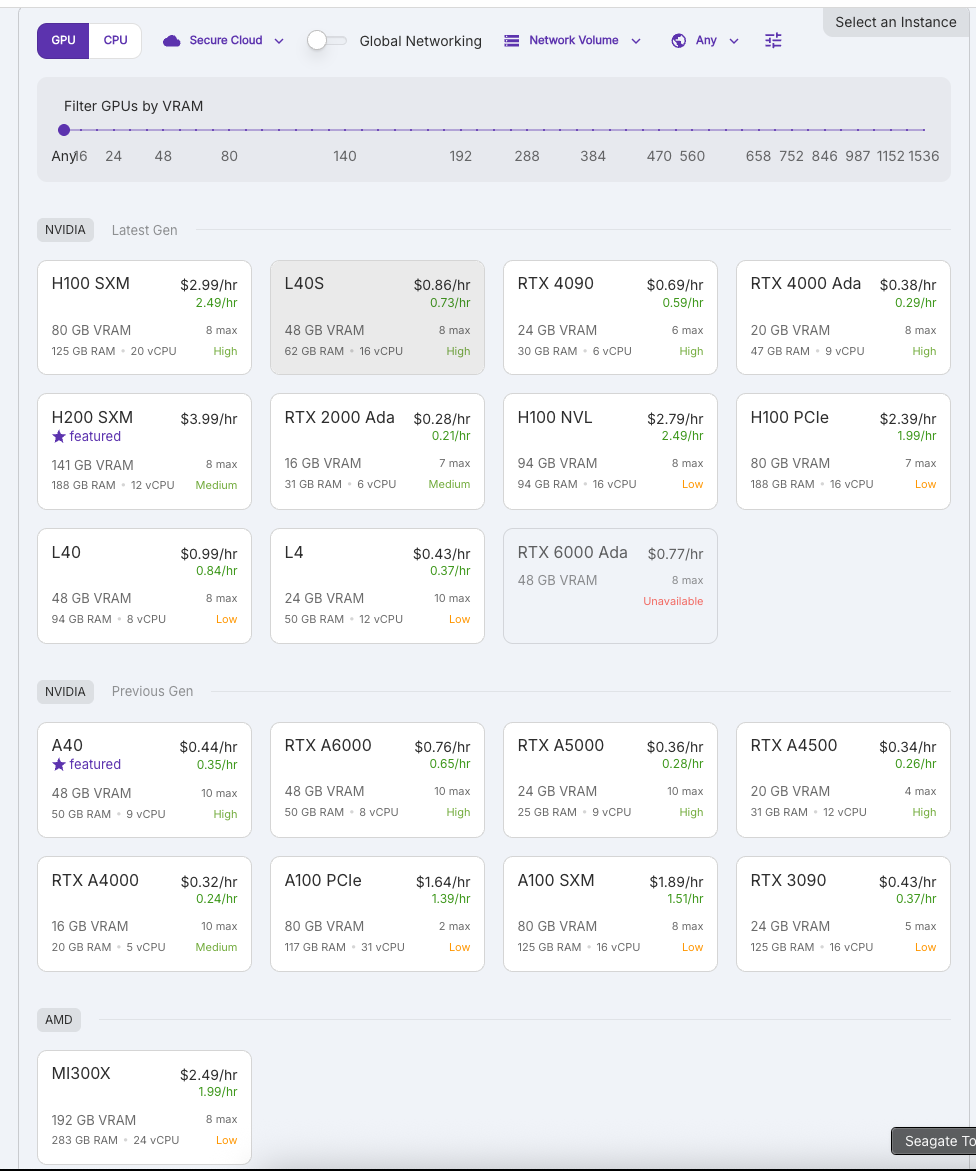Click the 140 VRAM slider label
976x1171 pixels.
coord(344,156)
